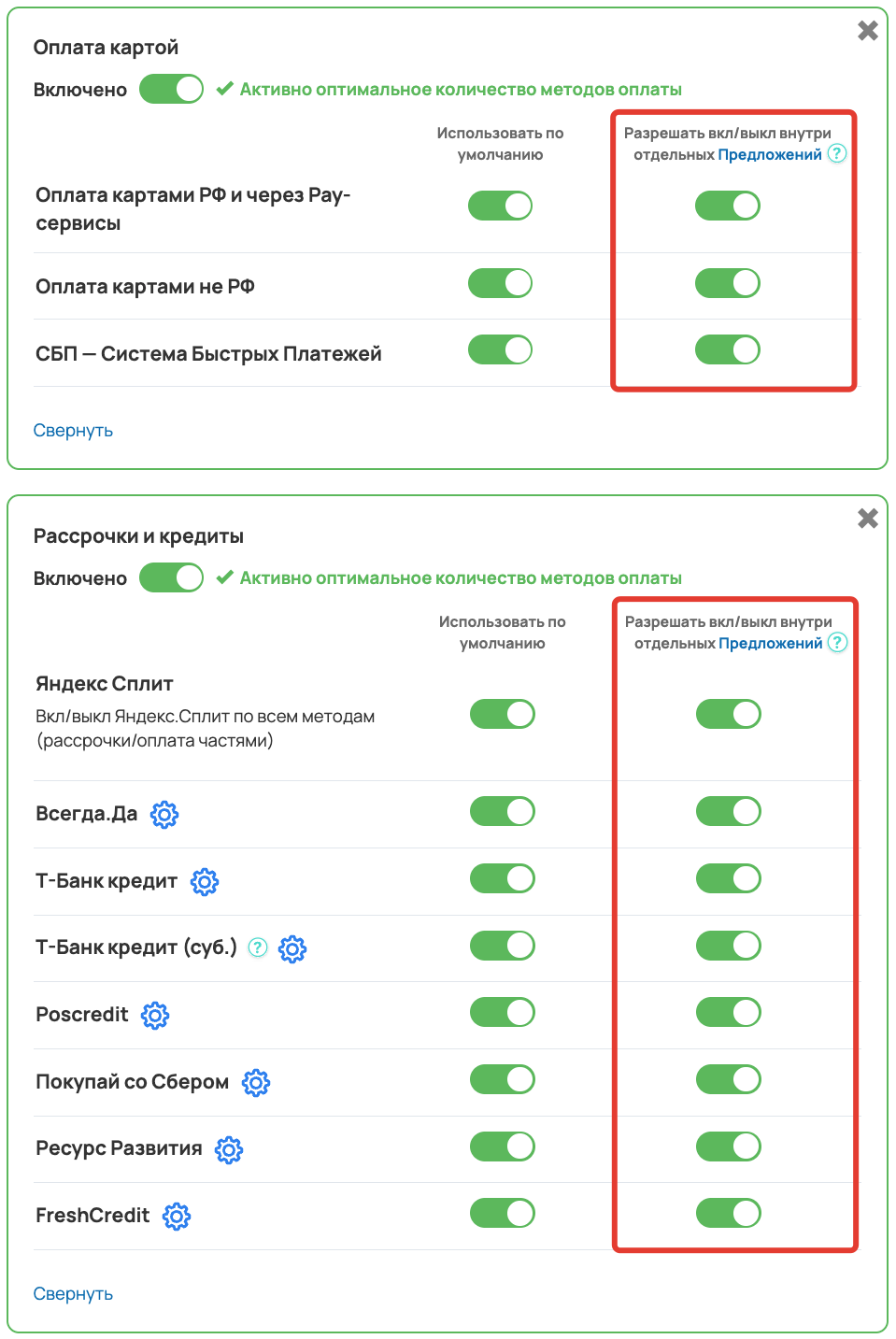This screenshot has height=1339, width=896.
Task: Close the Рассрочки и кредиты panel
Action: [x=868, y=519]
